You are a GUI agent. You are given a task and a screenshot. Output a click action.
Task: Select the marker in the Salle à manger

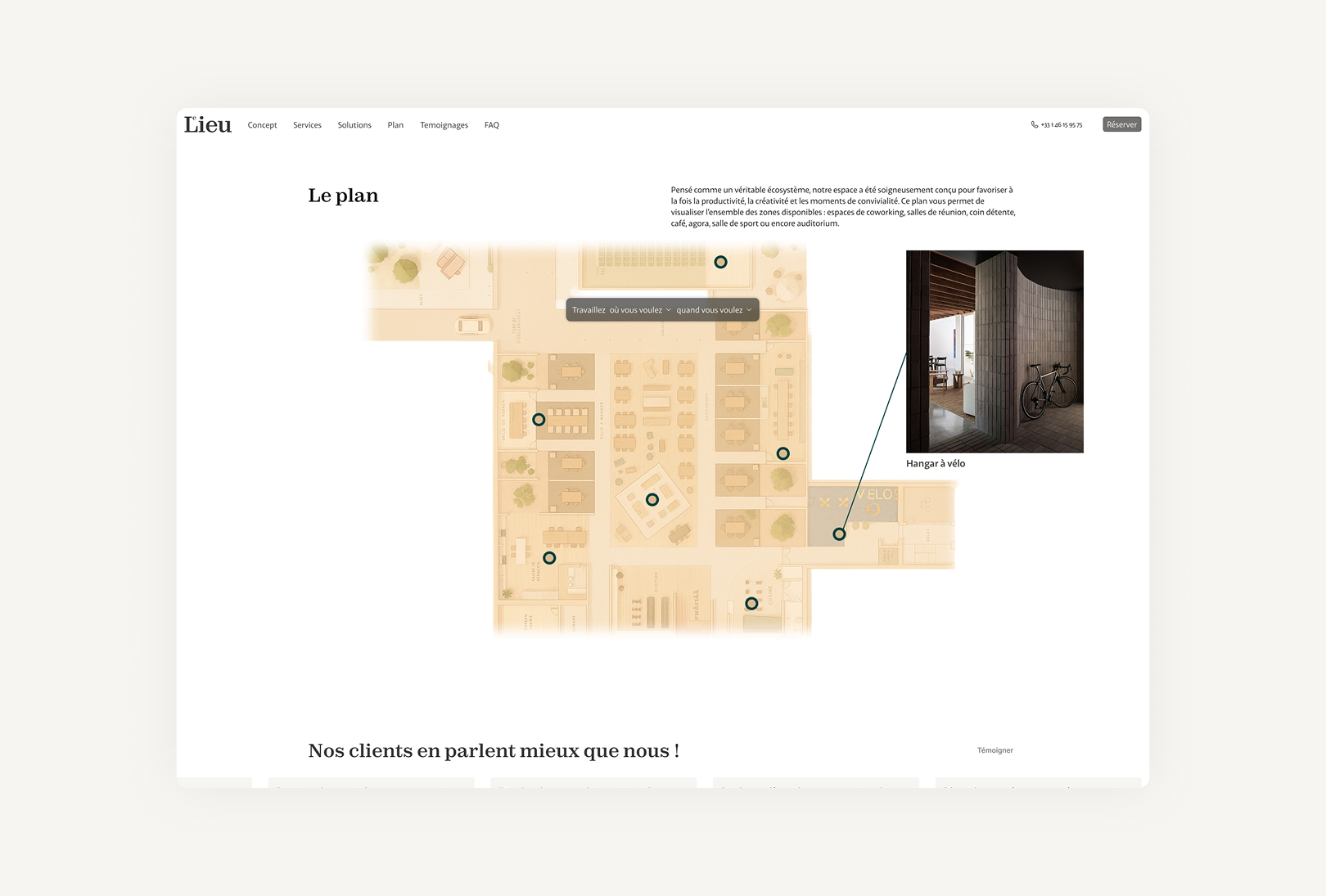pyautogui.click(x=539, y=420)
